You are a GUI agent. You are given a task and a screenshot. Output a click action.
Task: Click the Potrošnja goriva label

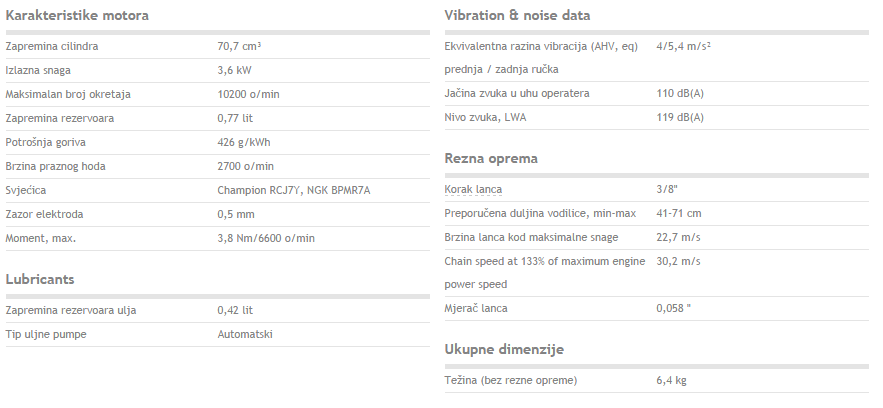[46, 142]
